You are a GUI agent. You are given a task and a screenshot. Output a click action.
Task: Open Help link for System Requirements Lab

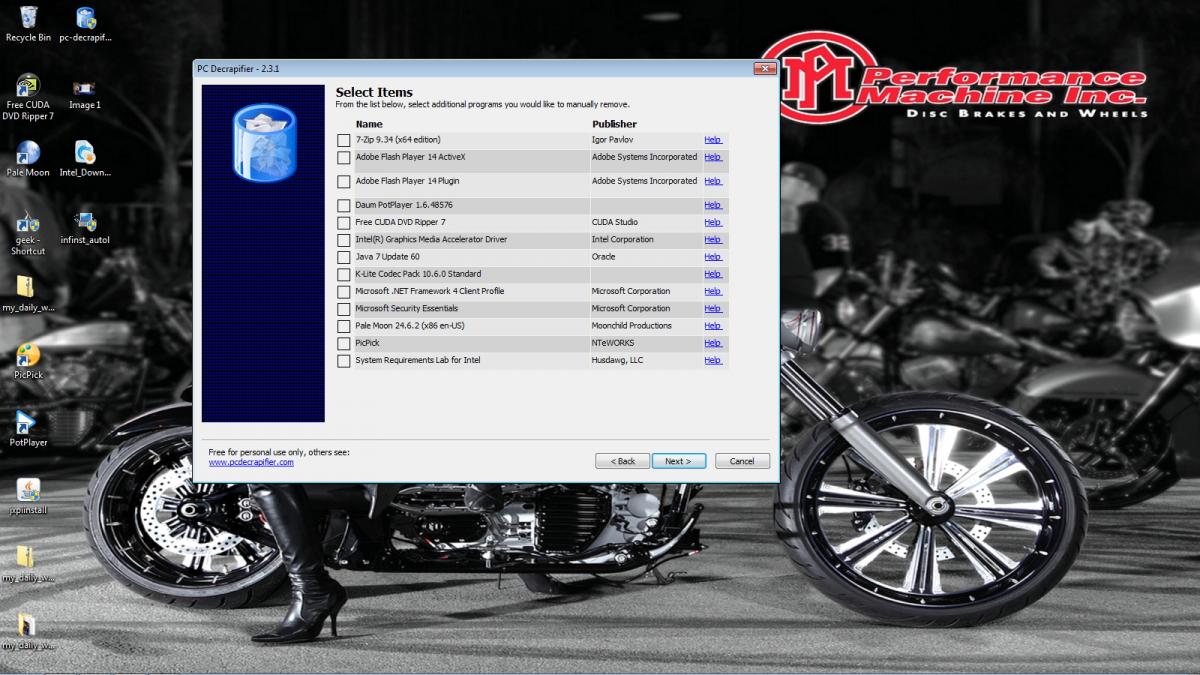pos(712,360)
